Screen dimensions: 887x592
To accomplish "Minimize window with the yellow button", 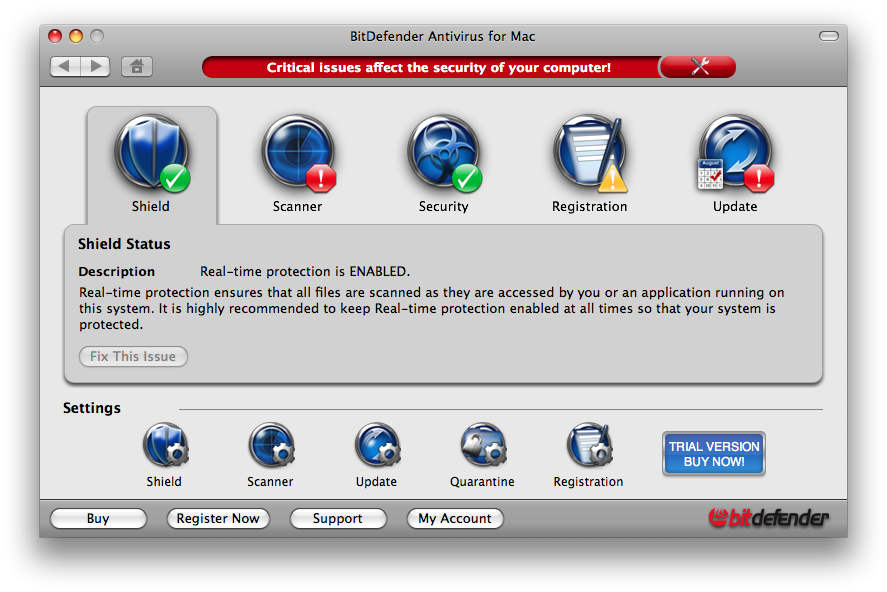I will click(x=76, y=36).
